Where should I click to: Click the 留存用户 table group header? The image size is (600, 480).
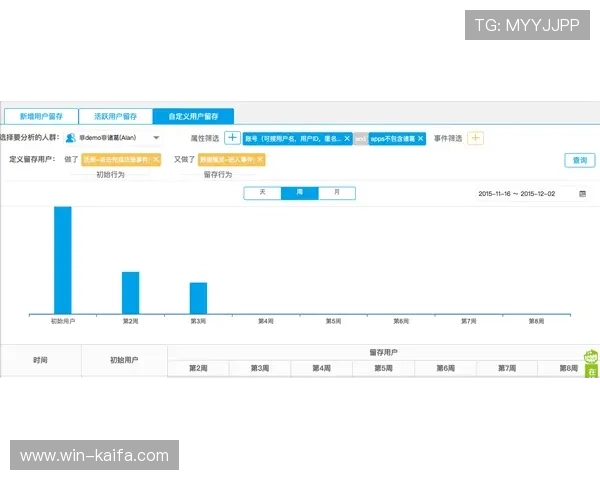coord(383,352)
